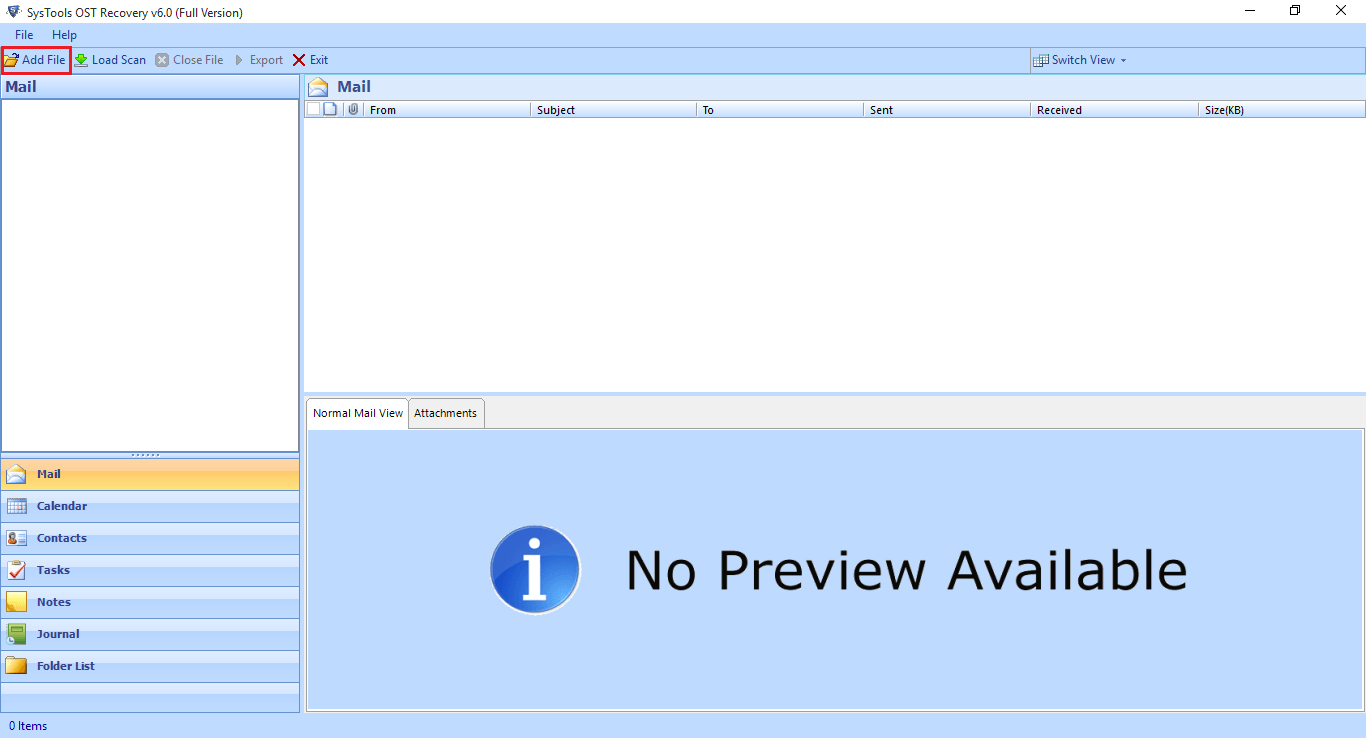Open the Contacts section in sidebar
This screenshot has height=738, width=1366.
click(x=62, y=538)
